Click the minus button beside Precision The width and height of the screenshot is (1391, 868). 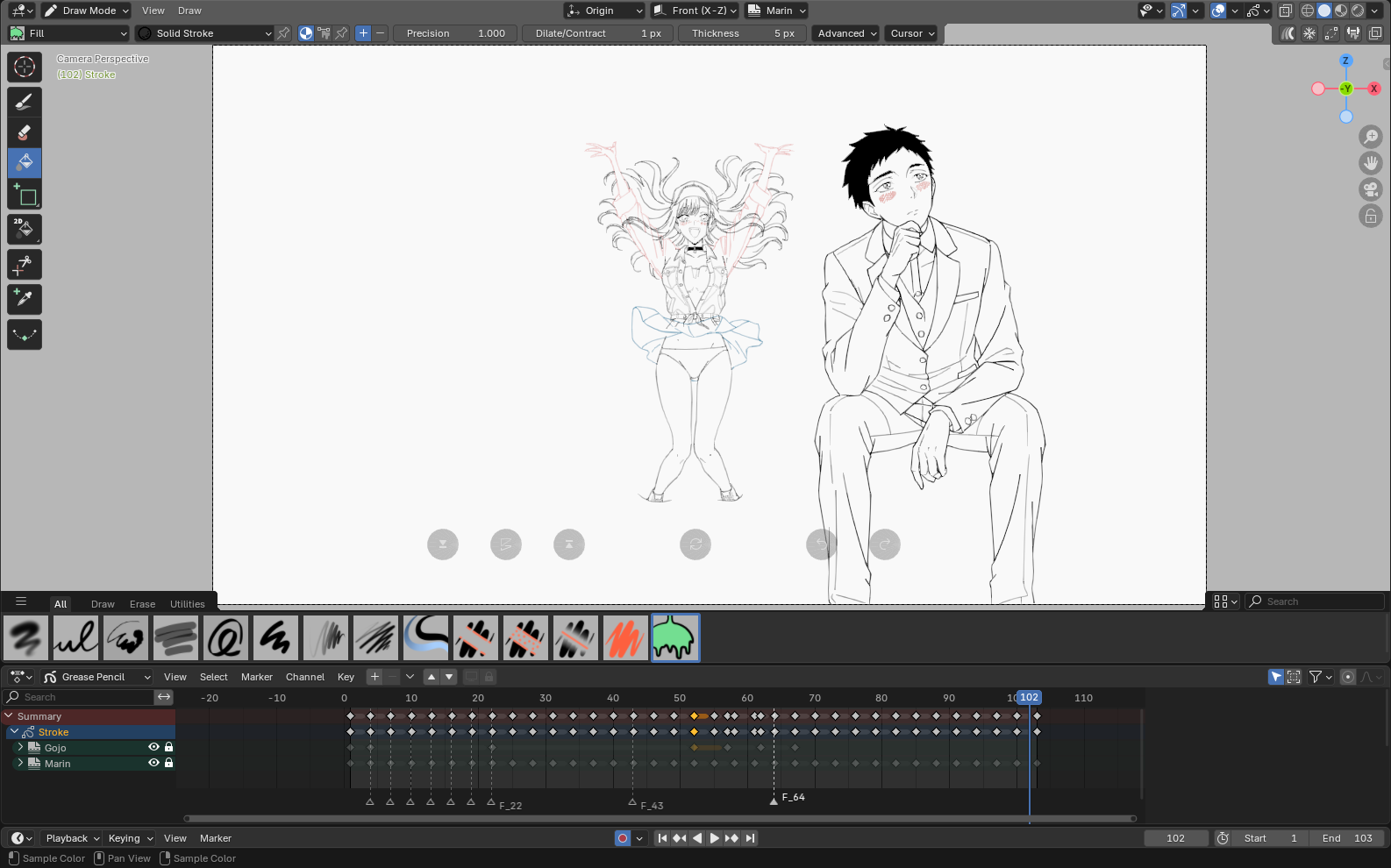click(x=381, y=33)
